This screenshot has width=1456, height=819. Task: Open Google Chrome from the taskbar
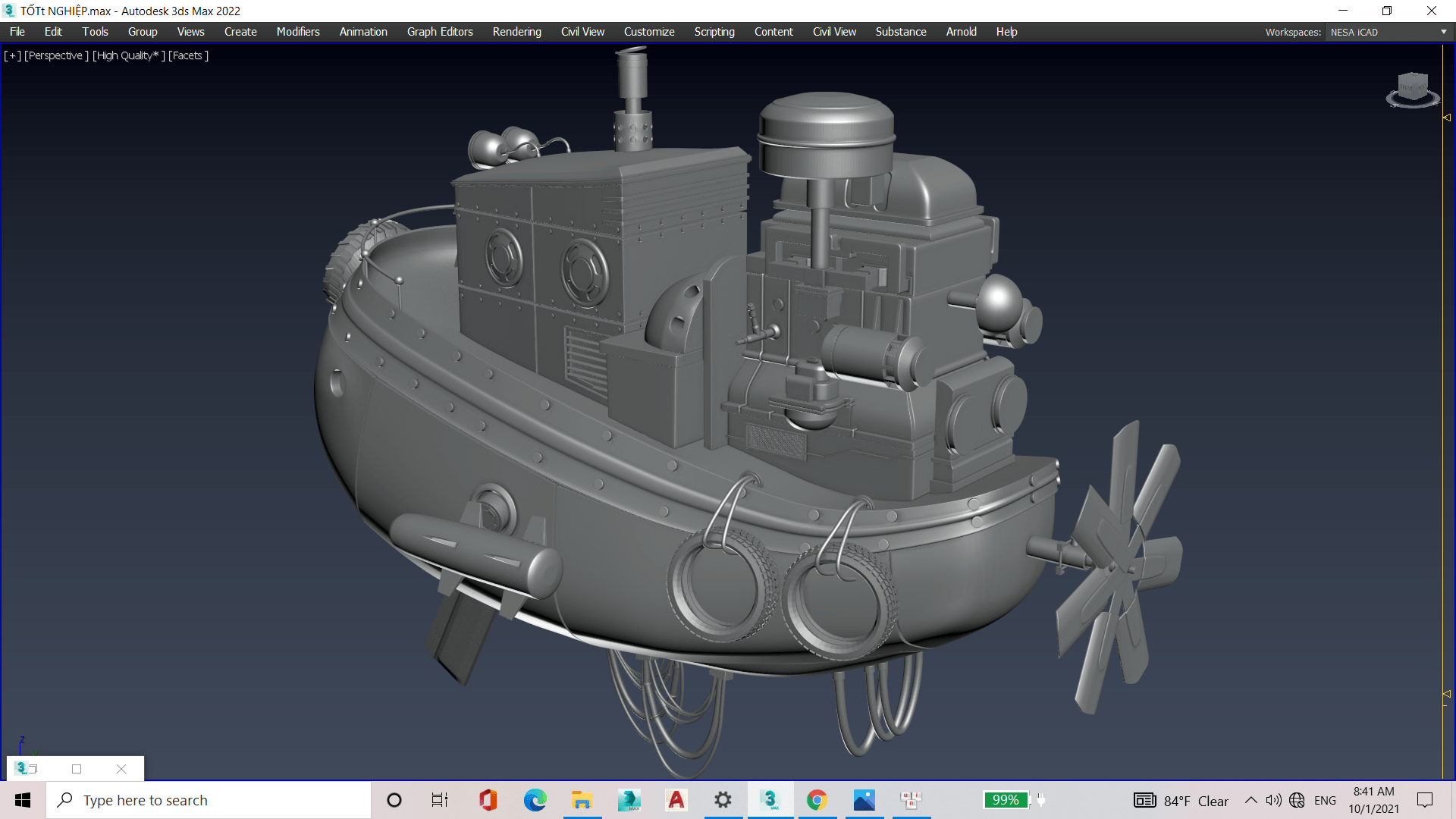pos(817,800)
